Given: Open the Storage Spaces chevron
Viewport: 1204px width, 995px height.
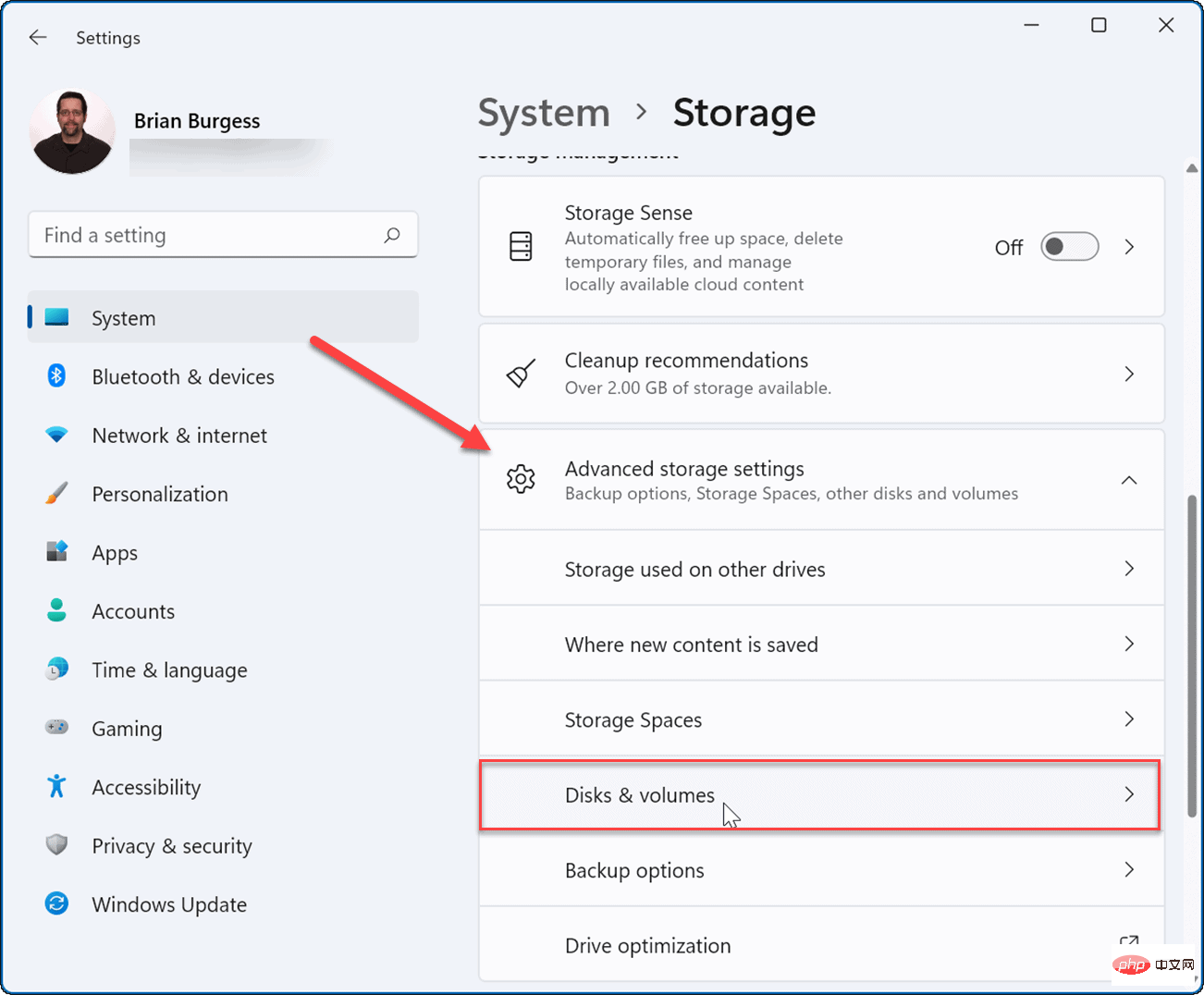Looking at the screenshot, I should (1129, 719).
